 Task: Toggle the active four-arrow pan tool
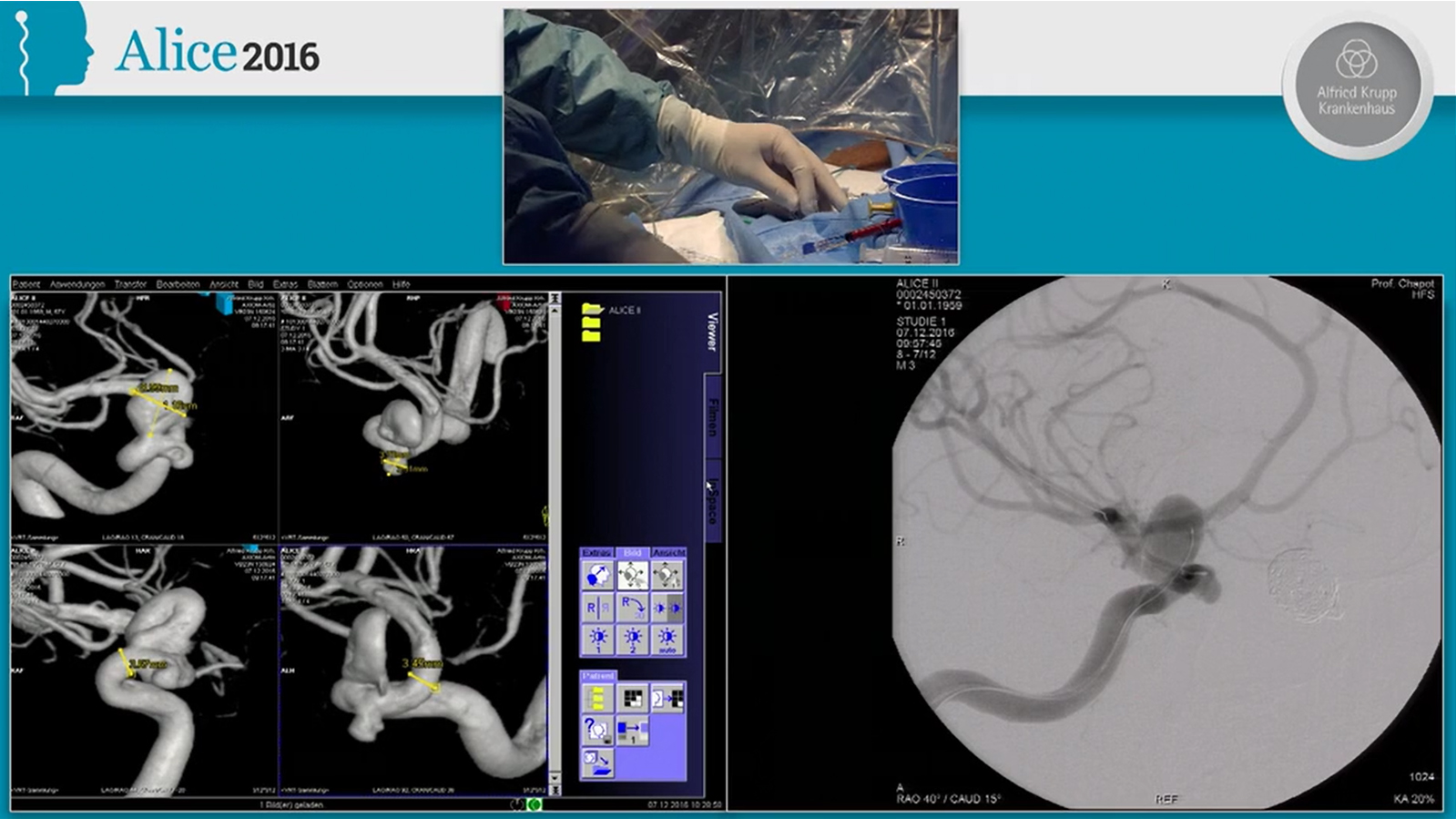[632, 576]
